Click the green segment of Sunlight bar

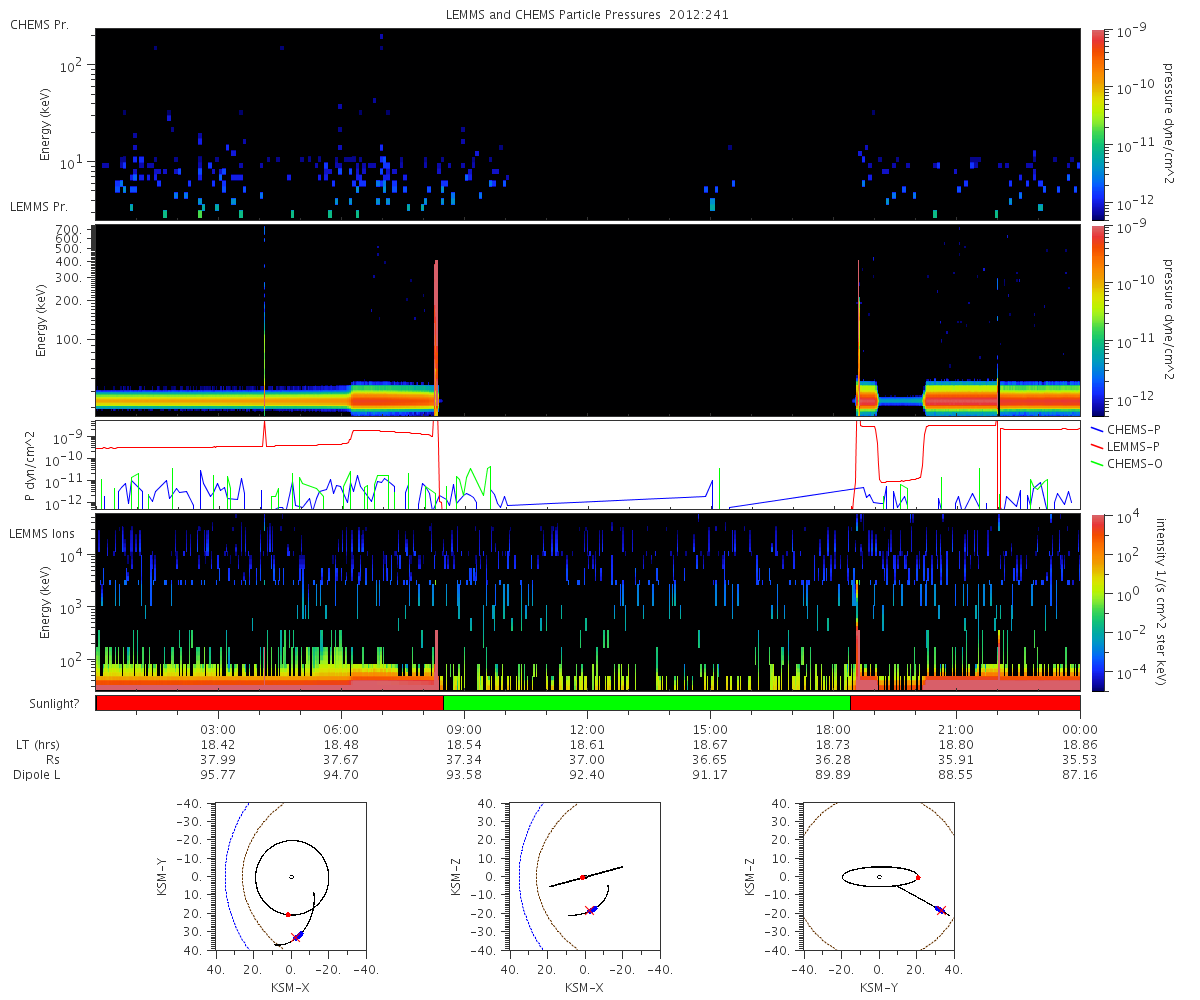(646, 703)
